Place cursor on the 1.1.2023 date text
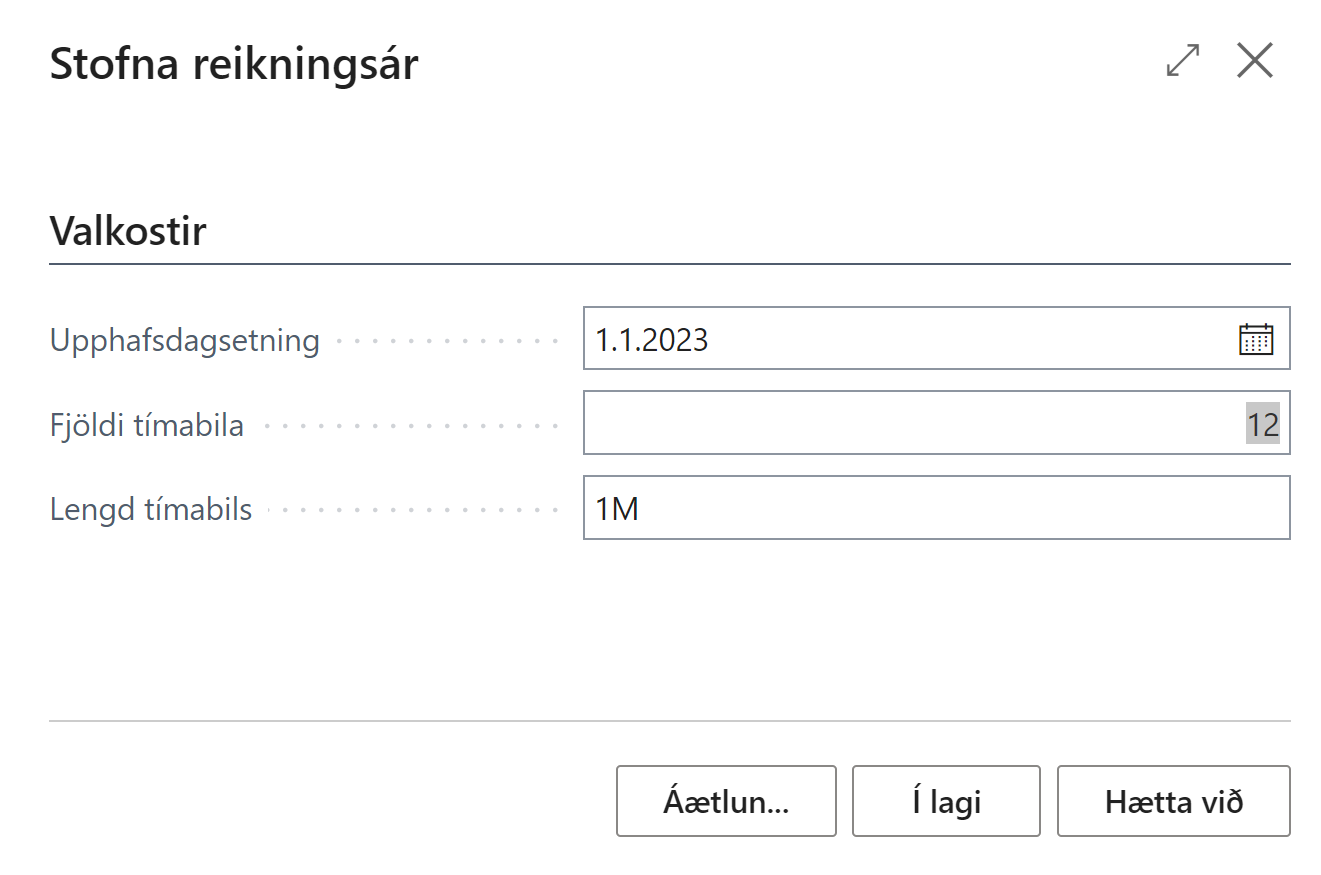 (652, 340)
